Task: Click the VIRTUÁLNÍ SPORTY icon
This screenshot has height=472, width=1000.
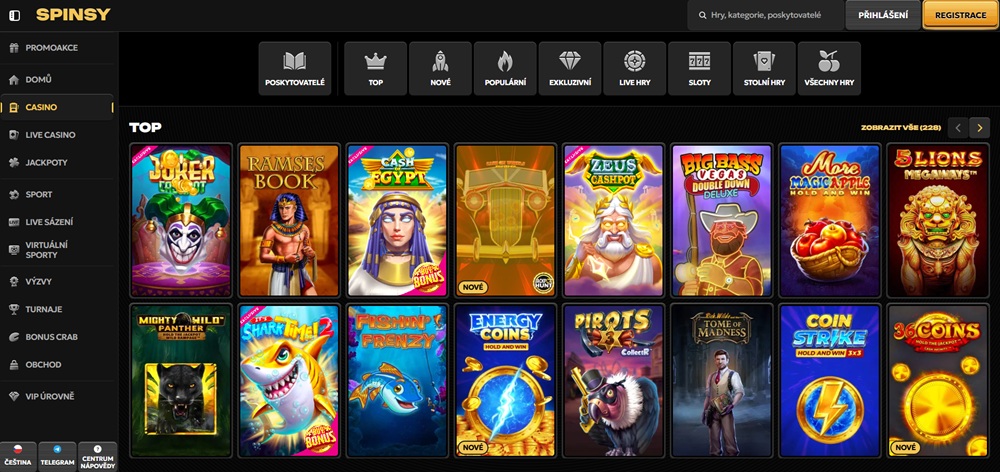Action: 13,249
